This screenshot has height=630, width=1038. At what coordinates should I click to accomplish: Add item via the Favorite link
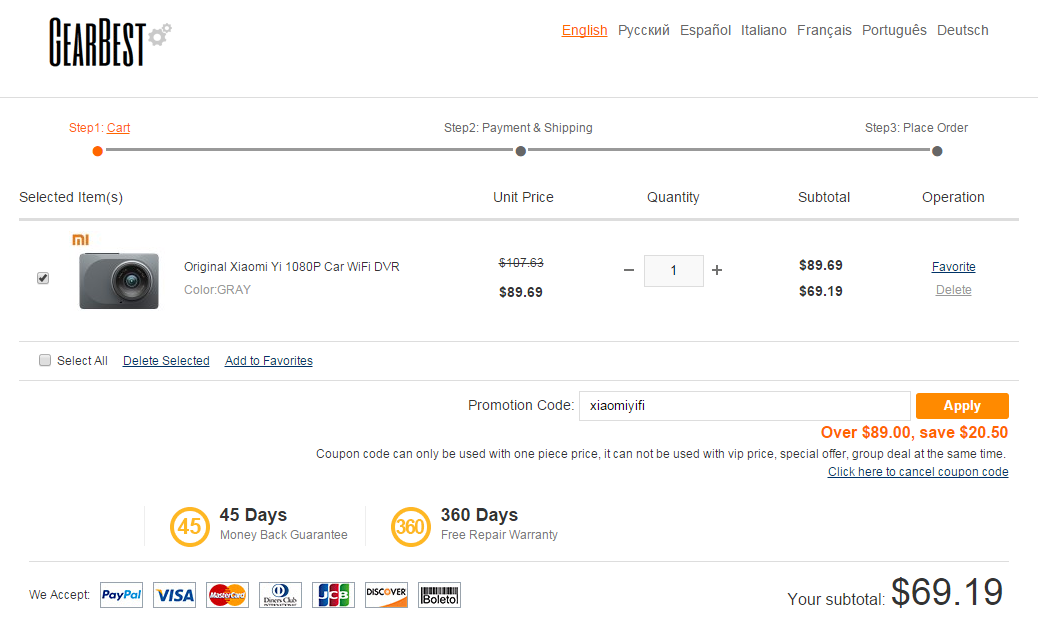tap(953, 267)
